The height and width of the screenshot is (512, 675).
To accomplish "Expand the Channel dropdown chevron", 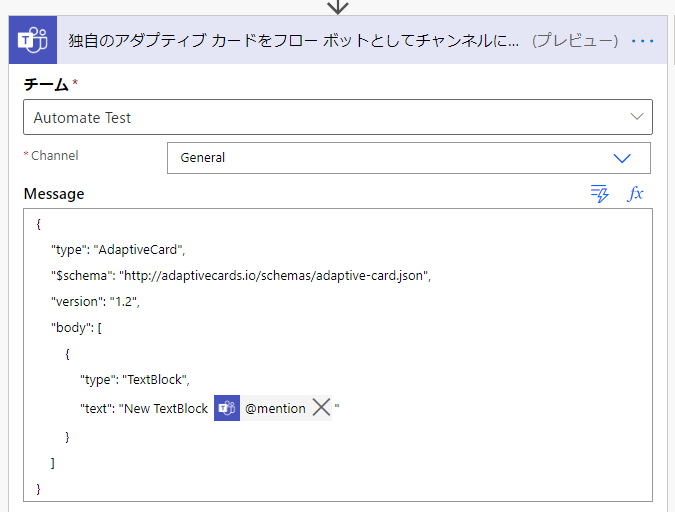I will coord(622,158).
